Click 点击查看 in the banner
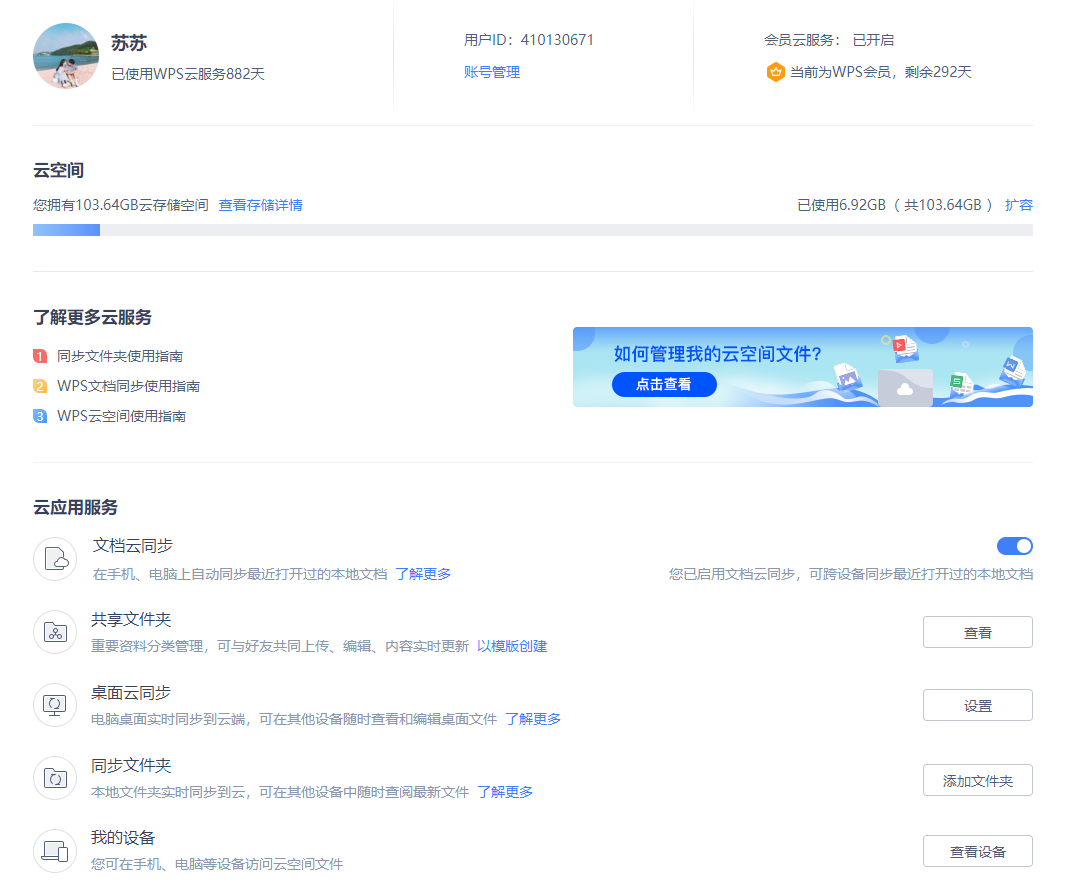The width and height of the screenshot is (1066, 884). (664, 384)
